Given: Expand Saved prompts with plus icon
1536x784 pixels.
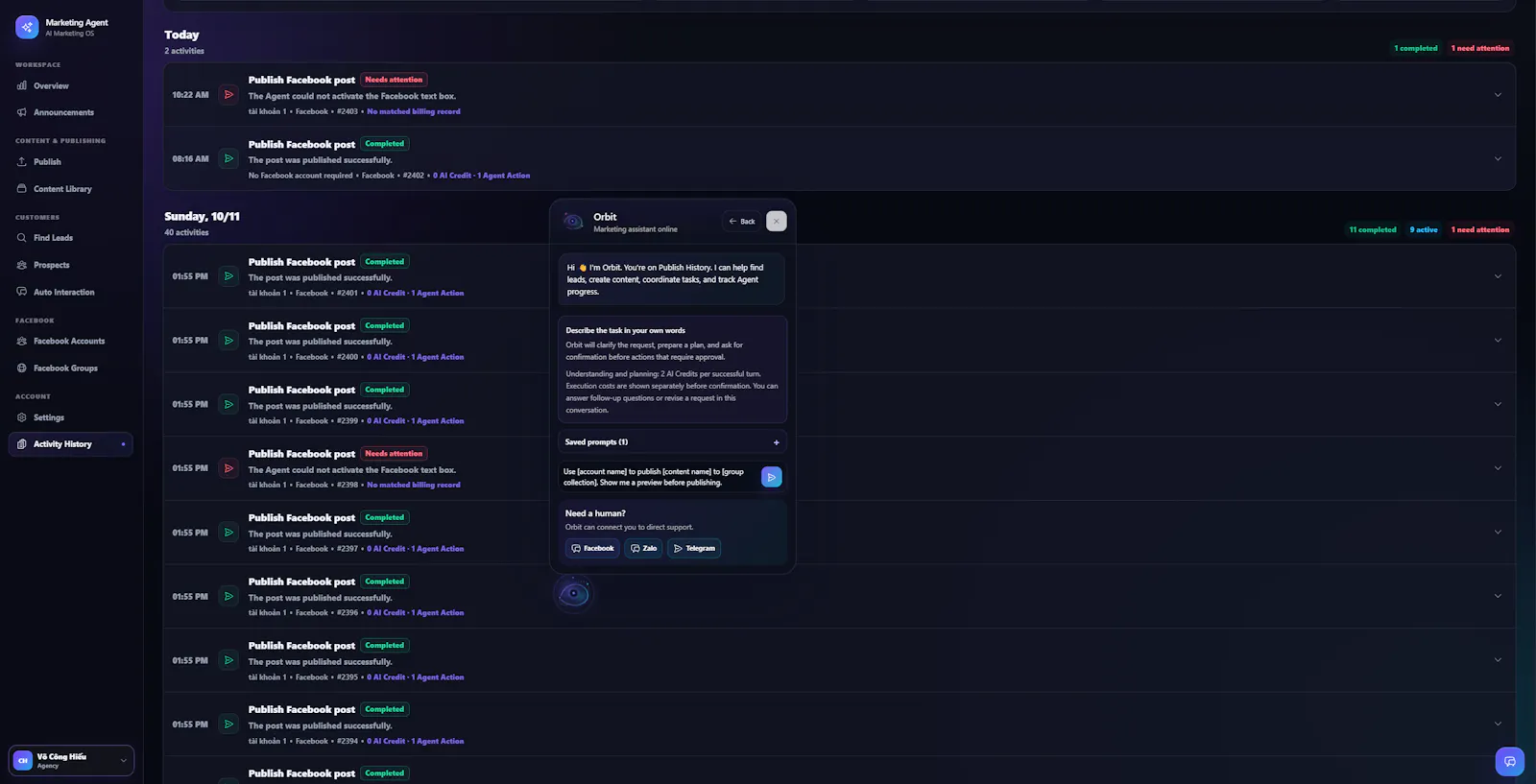Looking at the screenshot, I should 776,442.
